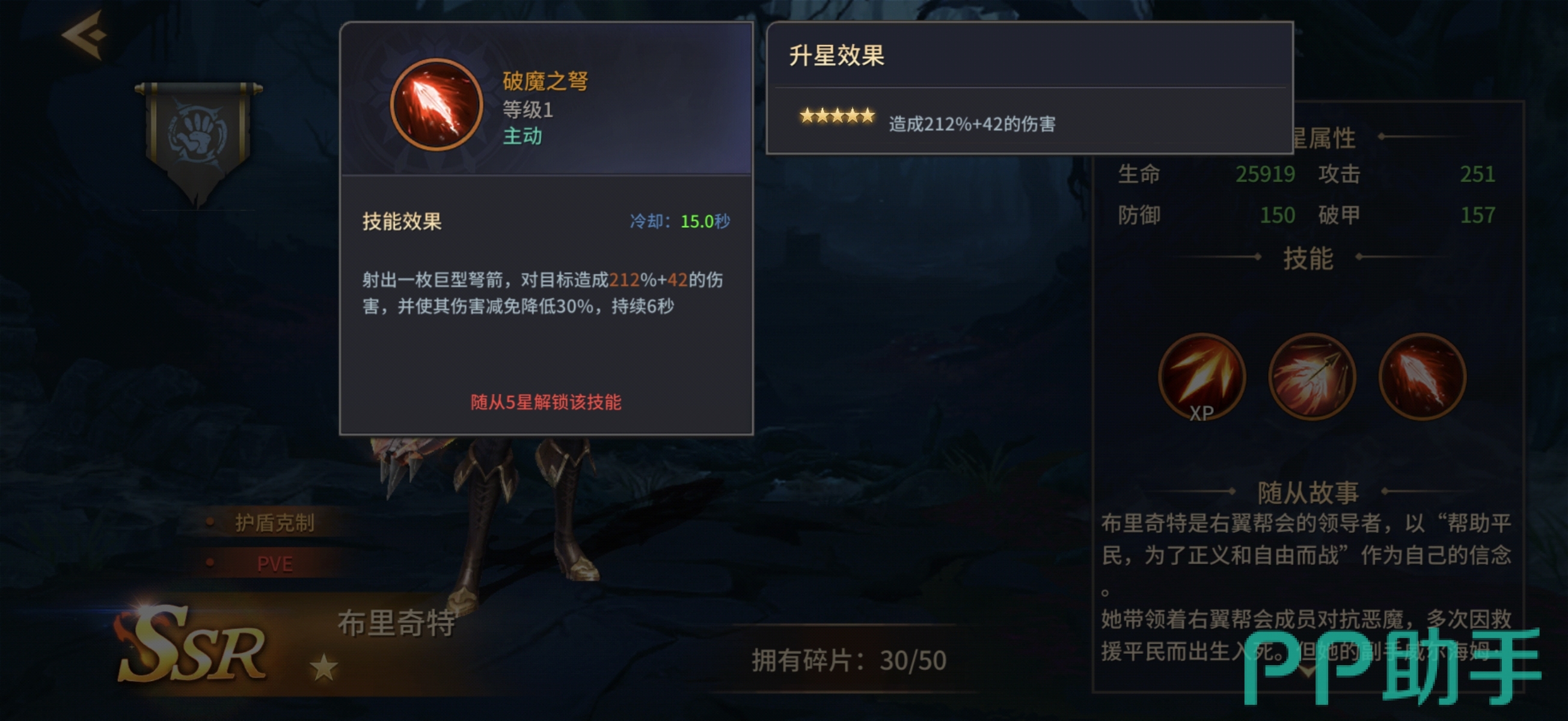Click the 随从5星解锁该技能 unlock notice

point(545,402)
